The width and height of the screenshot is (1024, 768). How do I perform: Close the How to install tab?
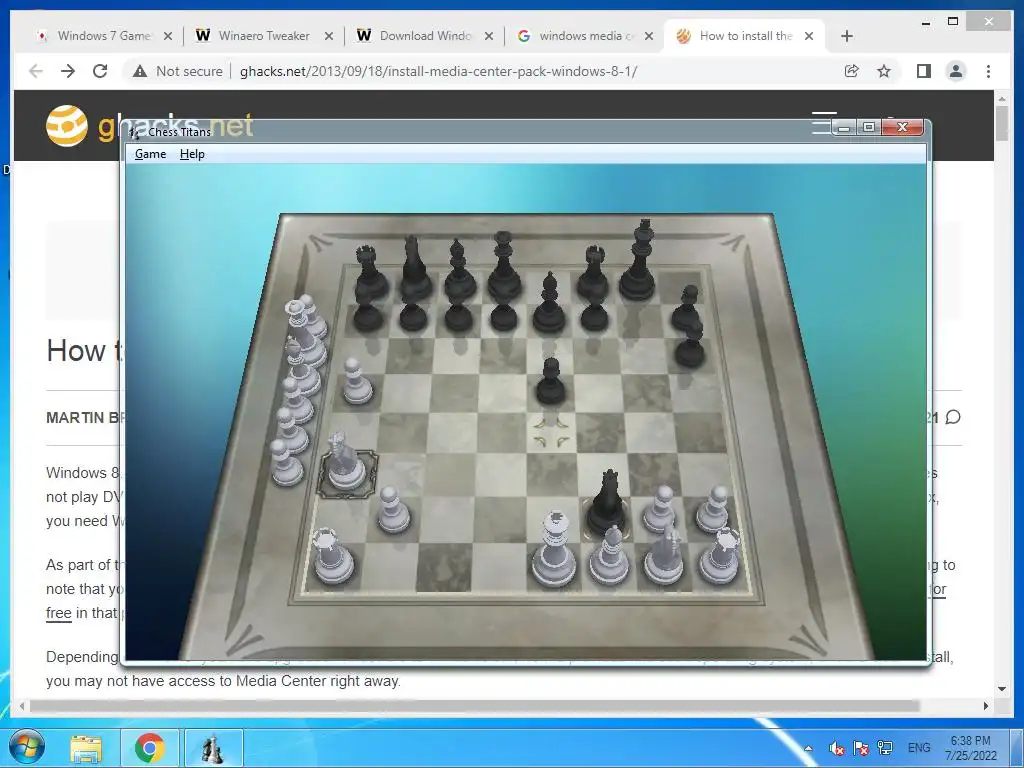pyautogui.click(x=808, y=36)
